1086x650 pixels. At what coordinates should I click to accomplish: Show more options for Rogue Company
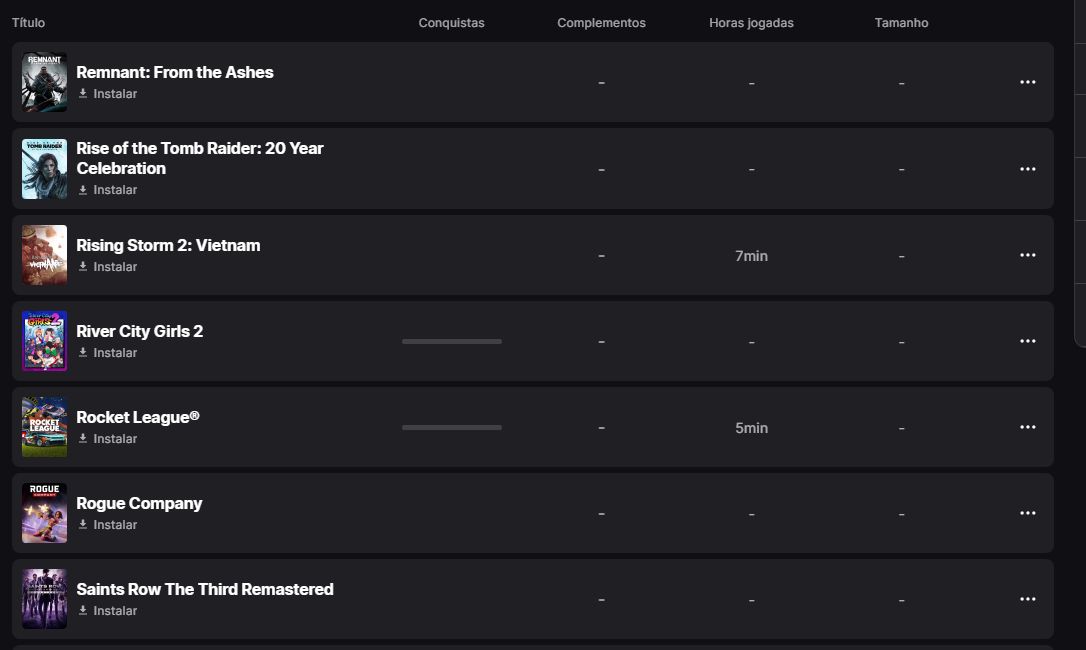pos(1028,513)
